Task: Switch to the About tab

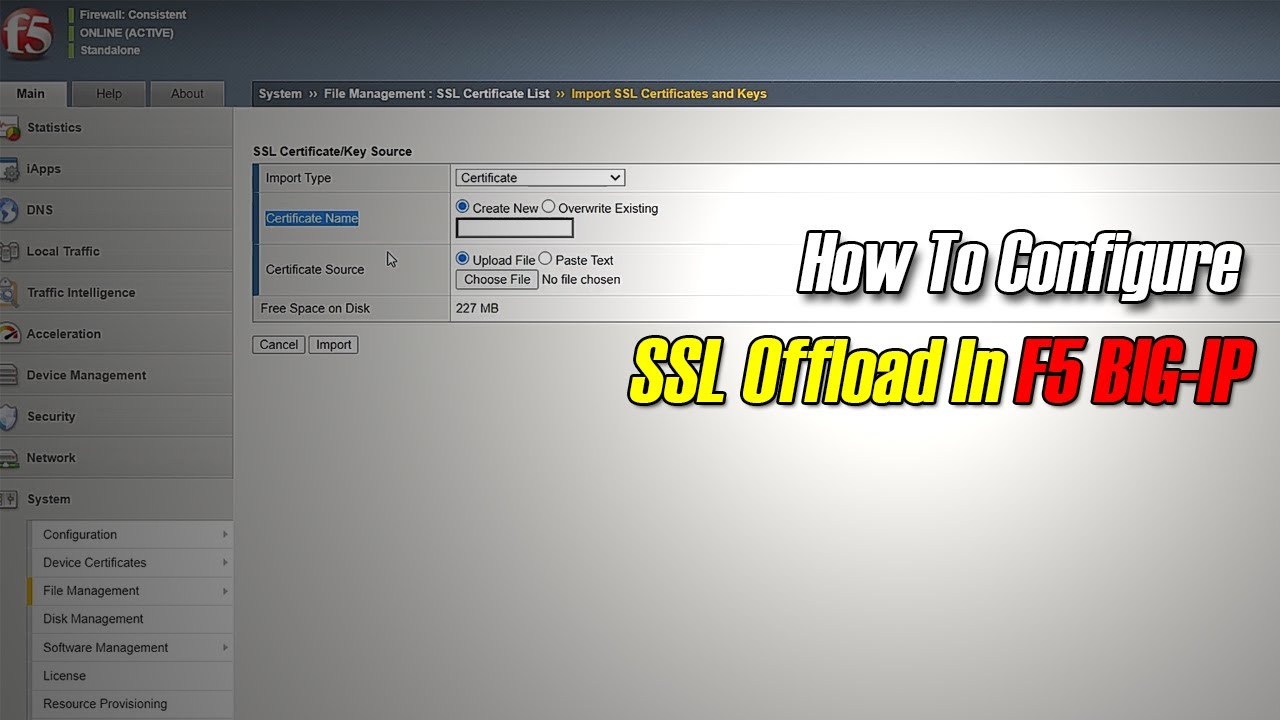Action: [187, 94]
